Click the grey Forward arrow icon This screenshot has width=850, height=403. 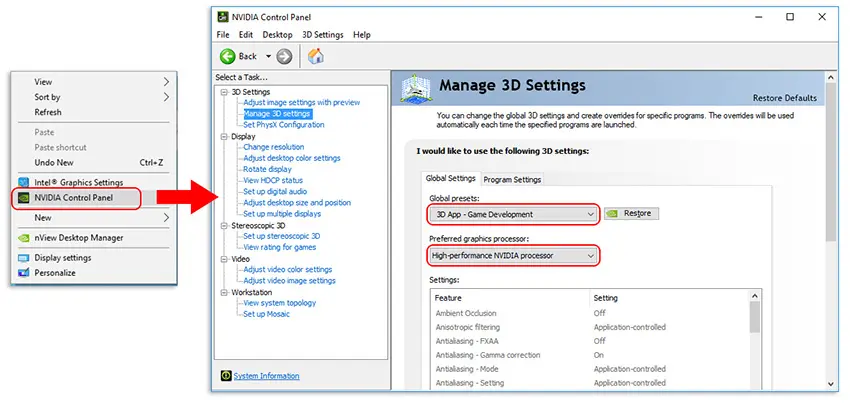point(284,56)
